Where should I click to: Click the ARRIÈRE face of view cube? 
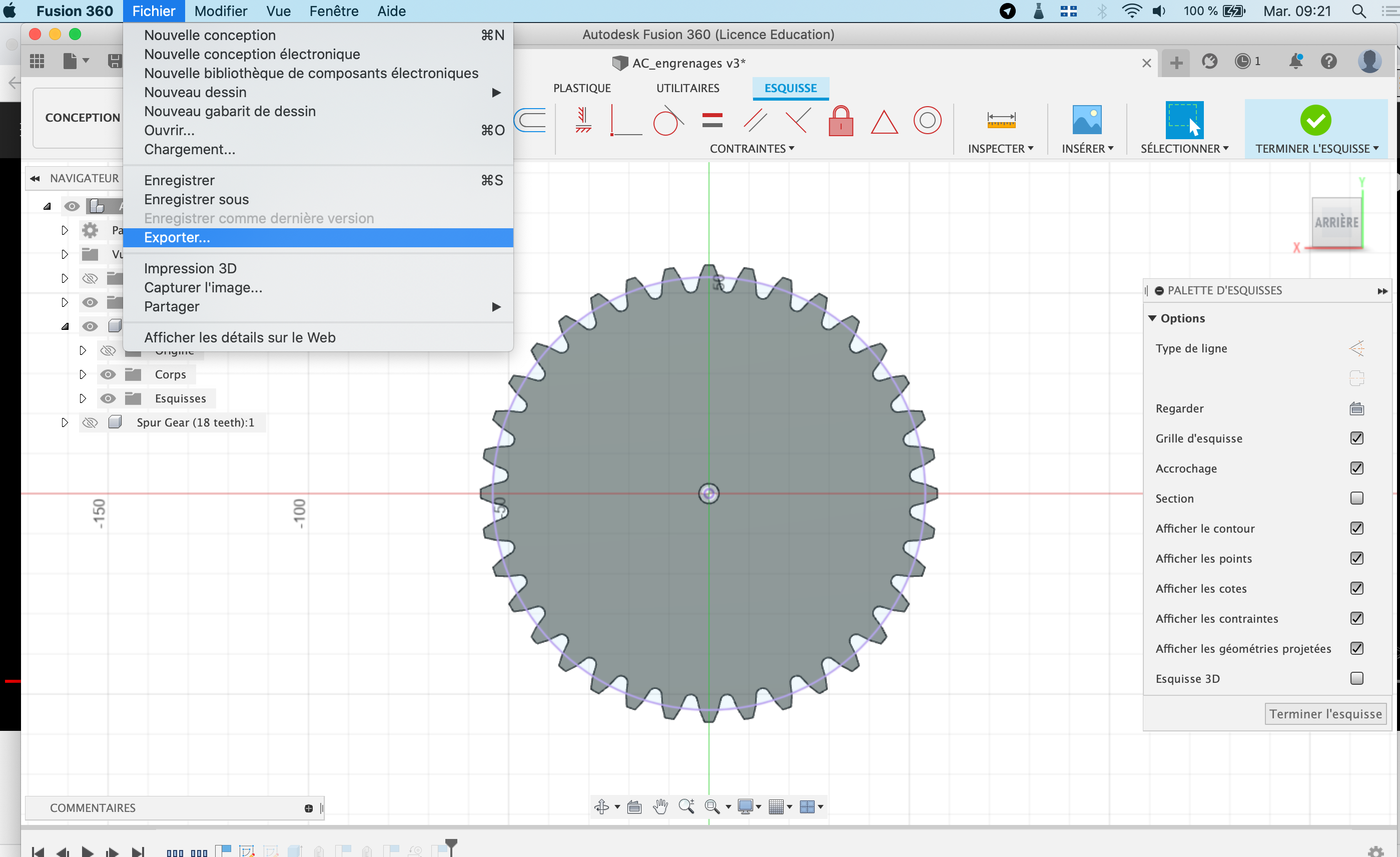point(1336,222)
